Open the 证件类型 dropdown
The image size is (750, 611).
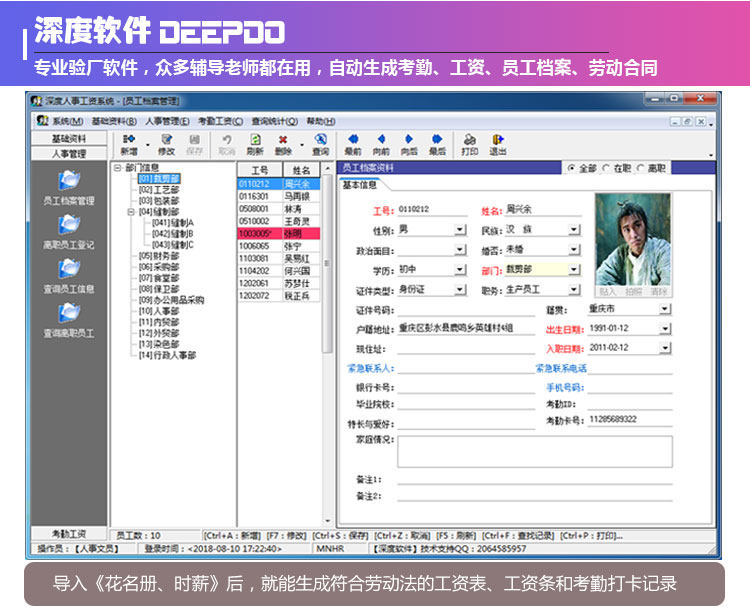click(x=460, y=289)
